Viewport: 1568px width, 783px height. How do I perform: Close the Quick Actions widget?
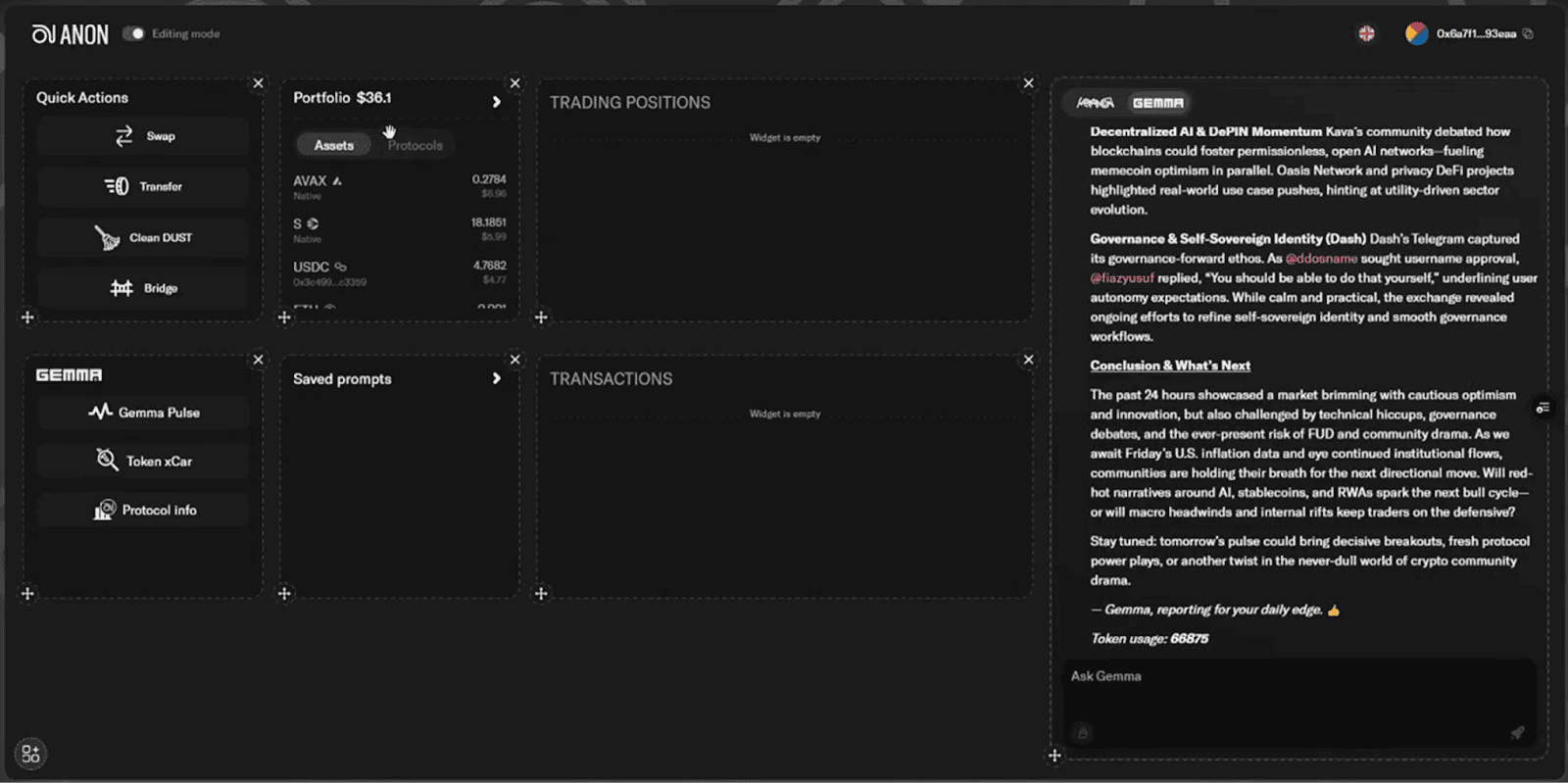point(259,83)
